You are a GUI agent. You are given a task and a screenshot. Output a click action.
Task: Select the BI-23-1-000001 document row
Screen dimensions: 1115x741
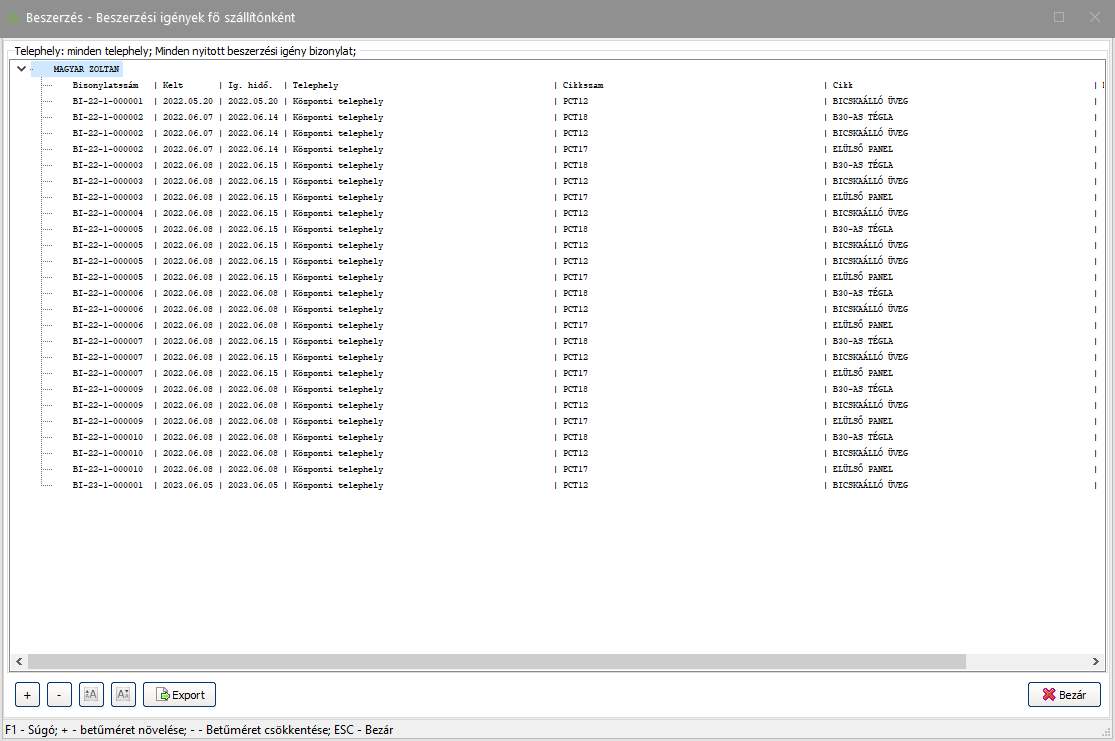(x=108, y=485)
